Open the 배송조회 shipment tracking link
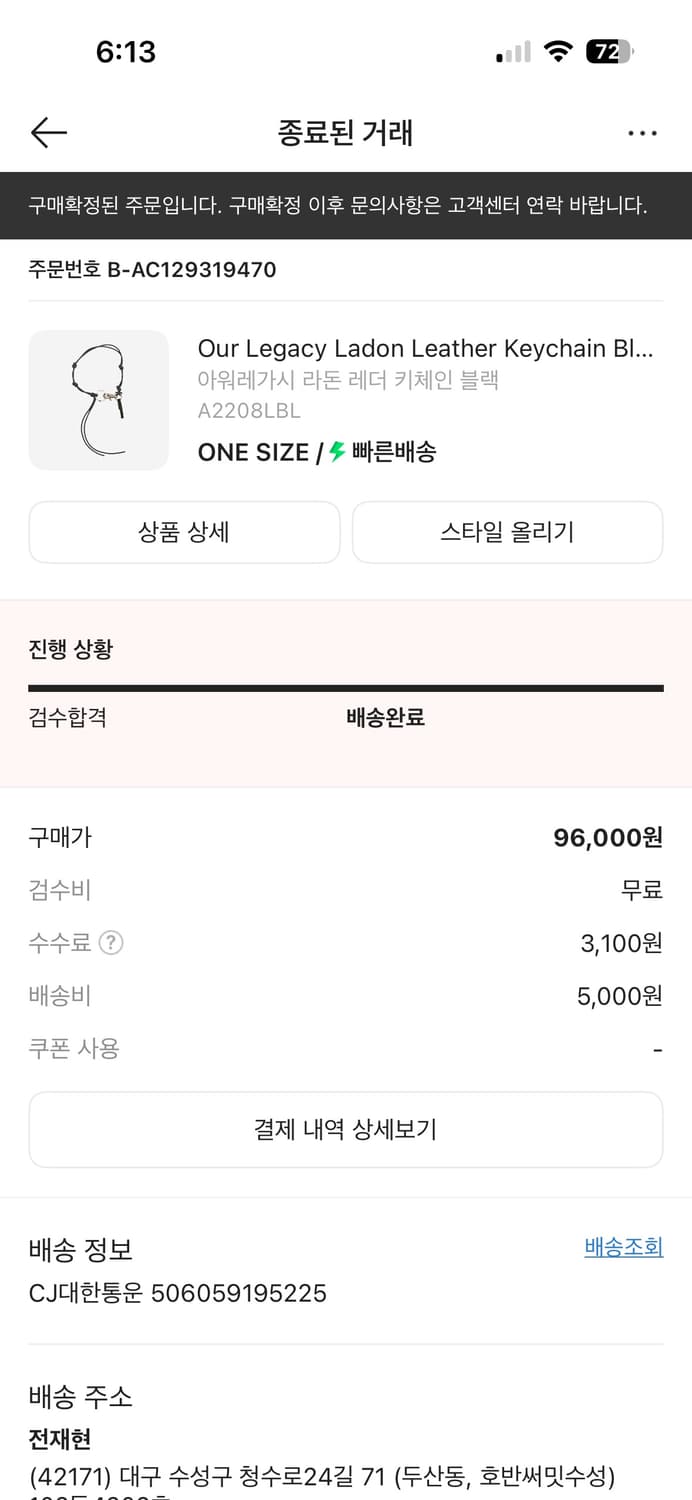 pyautogui.click(x=623, y=1247)
